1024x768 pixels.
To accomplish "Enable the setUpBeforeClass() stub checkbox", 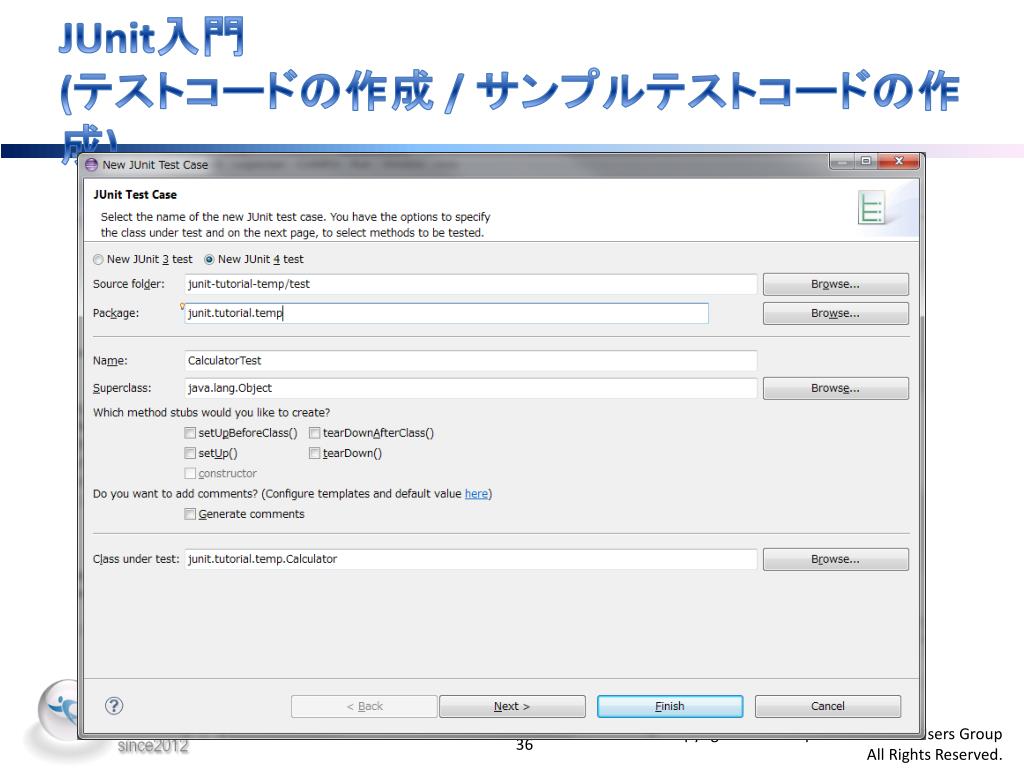I will point(190,432).
